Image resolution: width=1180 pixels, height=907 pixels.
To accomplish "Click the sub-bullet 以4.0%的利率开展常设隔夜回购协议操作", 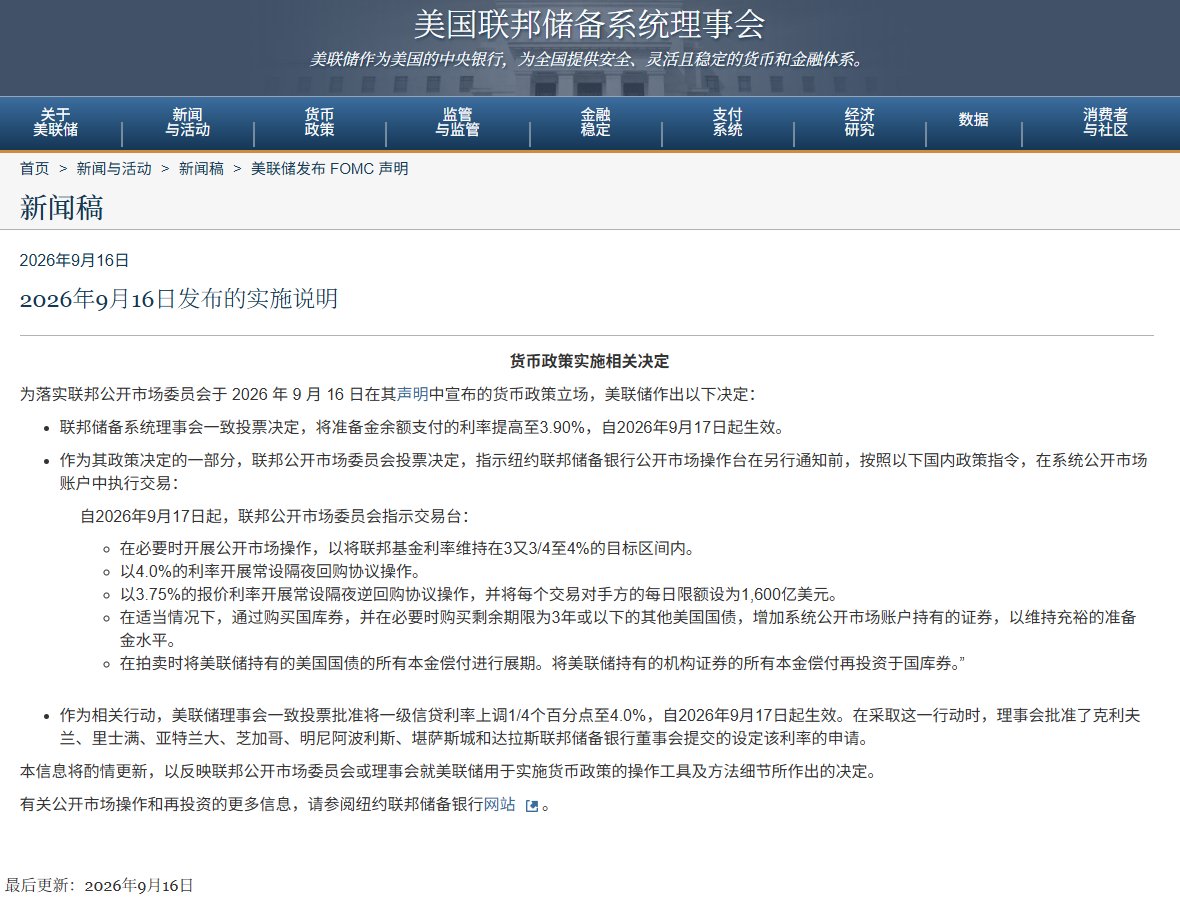I will coord(270,571).
